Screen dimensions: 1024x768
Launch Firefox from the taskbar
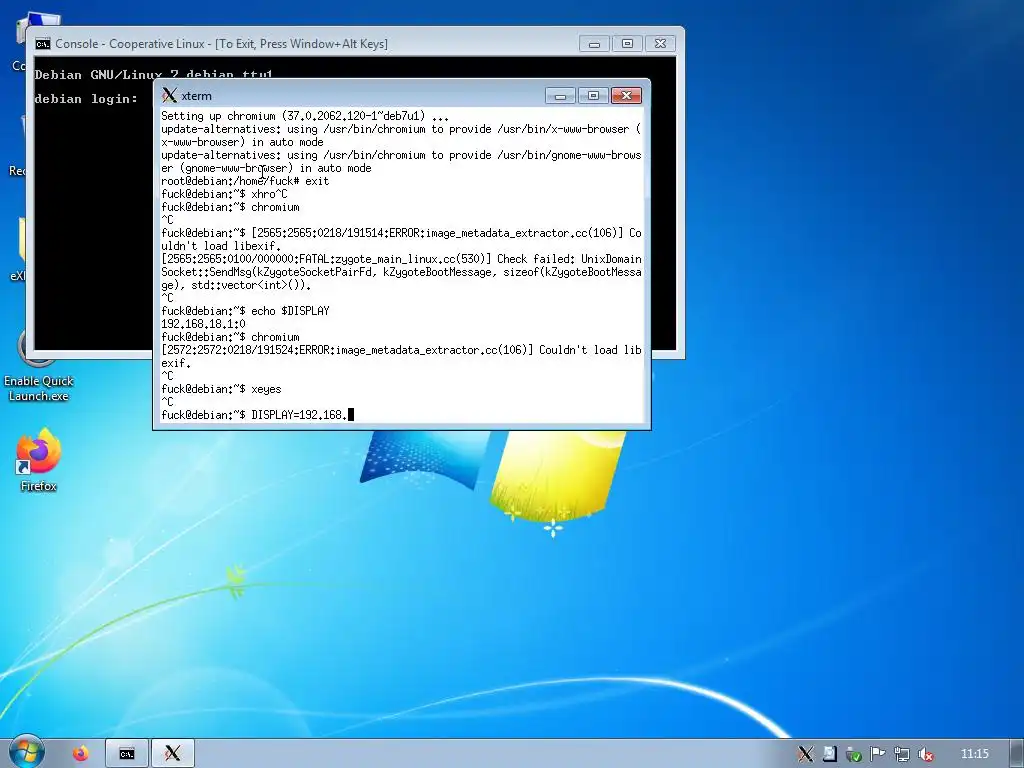pos(80,754)
